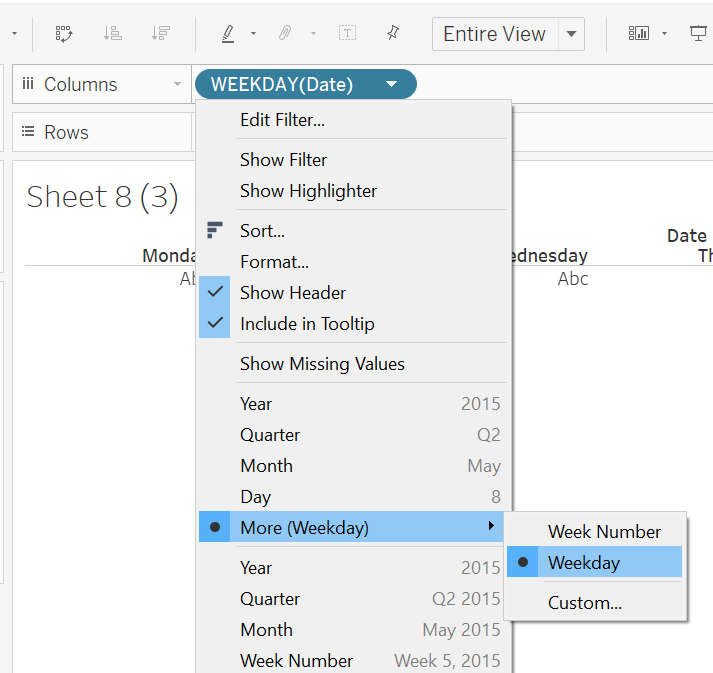This screenshot has width=713, height=673.
Task: Click the show mark labels icon
Action: coord(347,33)
